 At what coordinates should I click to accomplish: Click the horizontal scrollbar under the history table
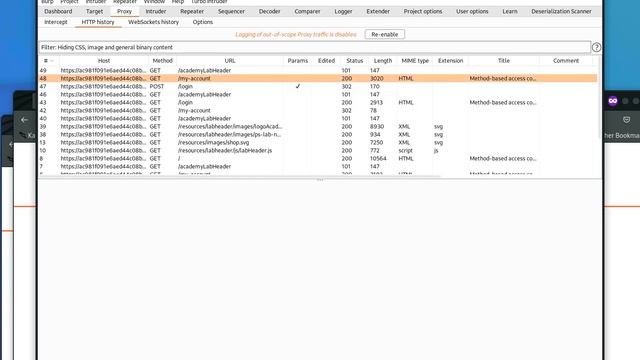pyautogui.click(x=240, y=176)
